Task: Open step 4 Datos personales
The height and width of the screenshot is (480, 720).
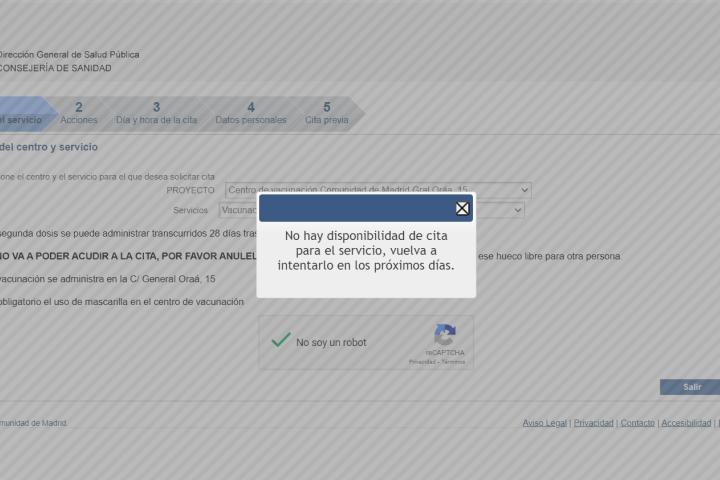Action: click(x=250, y=113)
